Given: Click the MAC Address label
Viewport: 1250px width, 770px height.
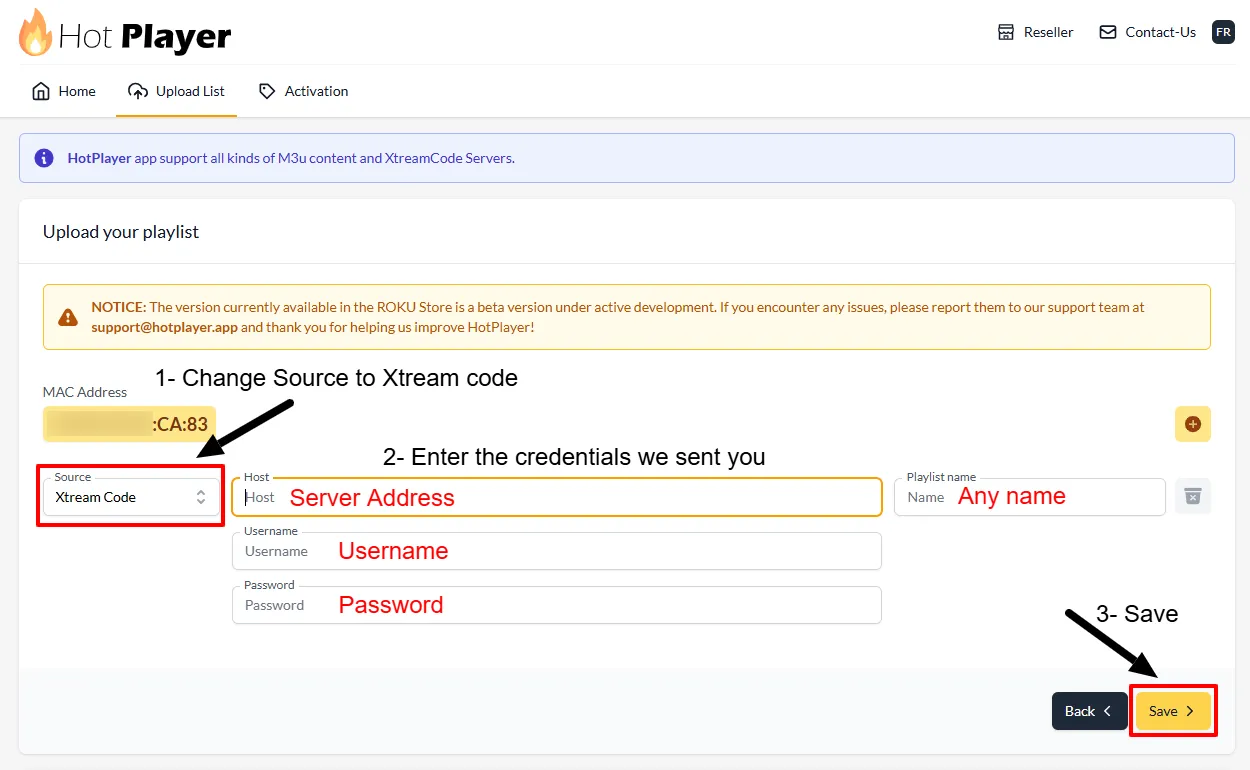Looking at the screenshot, I should (x=85, y=392).
